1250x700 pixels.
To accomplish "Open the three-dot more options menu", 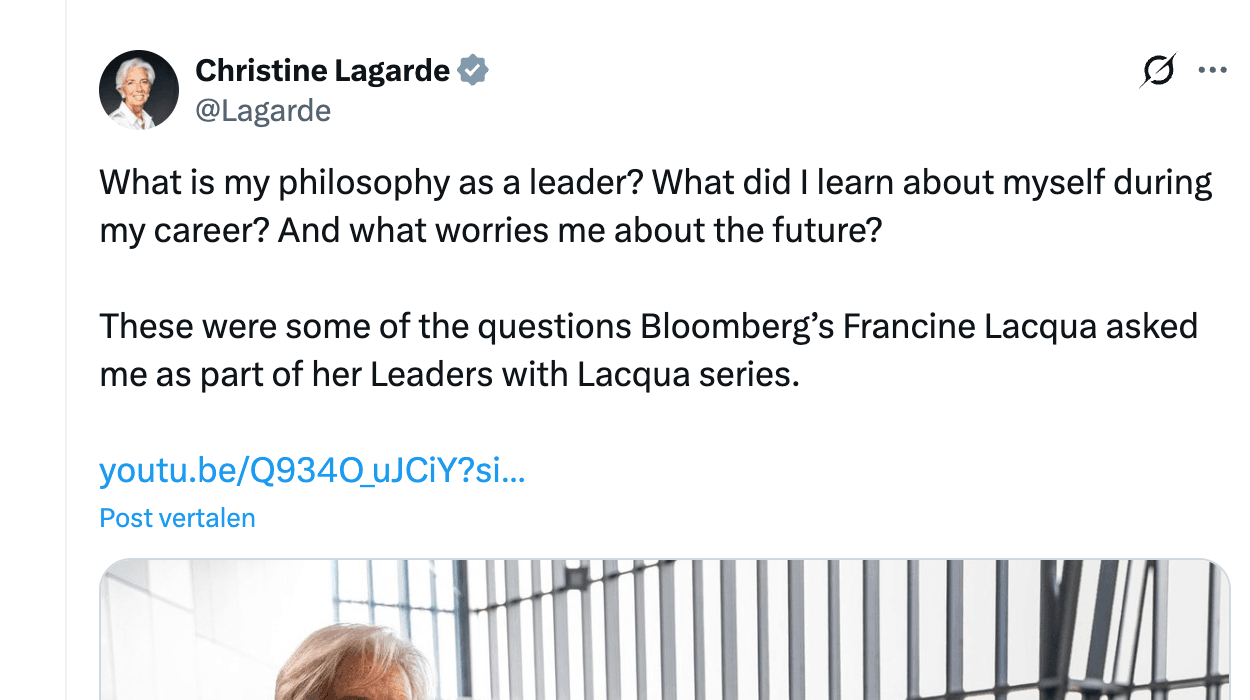I will (x=1212, y=71).
